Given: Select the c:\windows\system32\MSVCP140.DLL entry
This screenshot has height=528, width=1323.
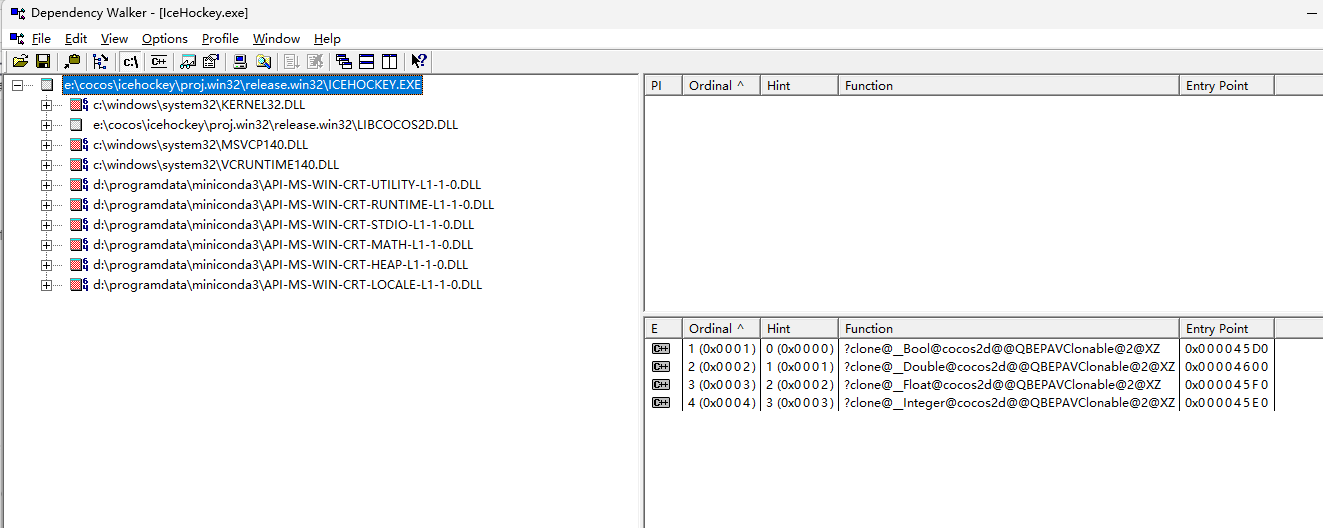Looking at the screenshot, I should [x=200, y=145].
